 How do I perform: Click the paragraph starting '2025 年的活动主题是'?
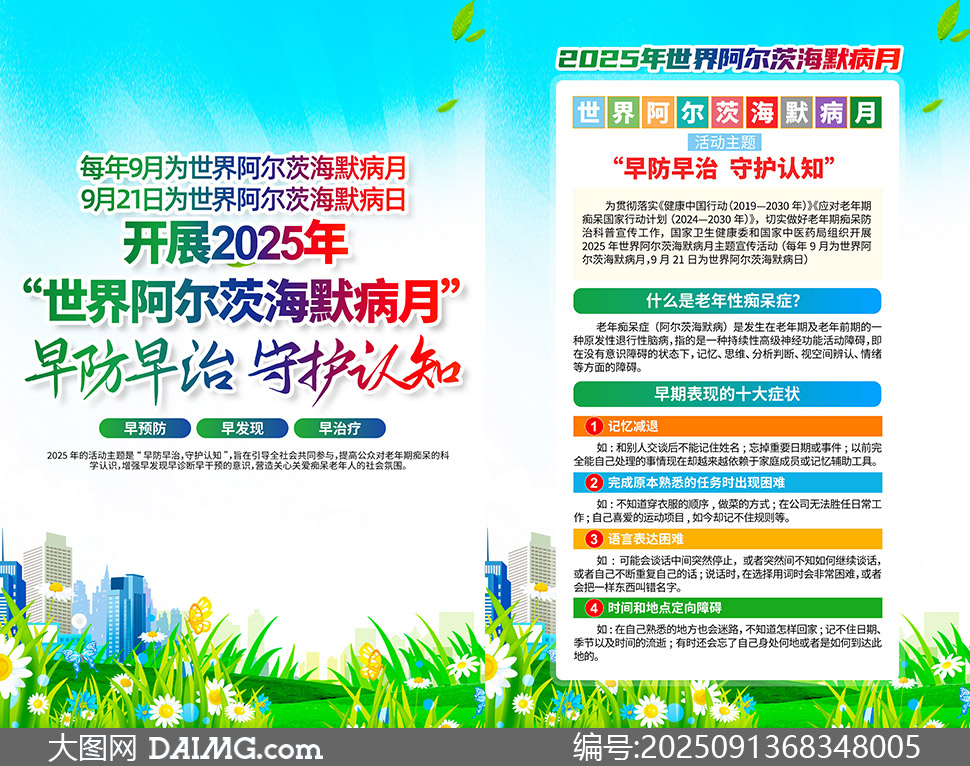tap(247, 460)
